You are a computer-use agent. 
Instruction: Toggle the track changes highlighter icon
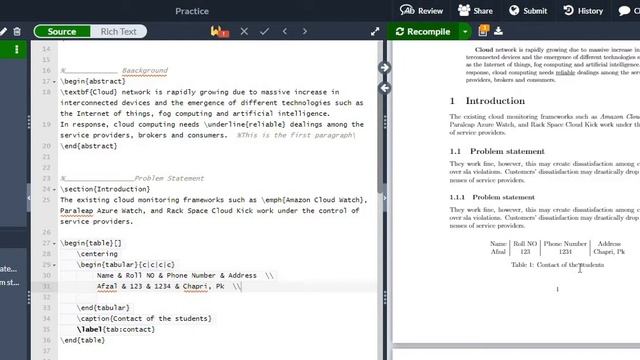tap(220, 31)
